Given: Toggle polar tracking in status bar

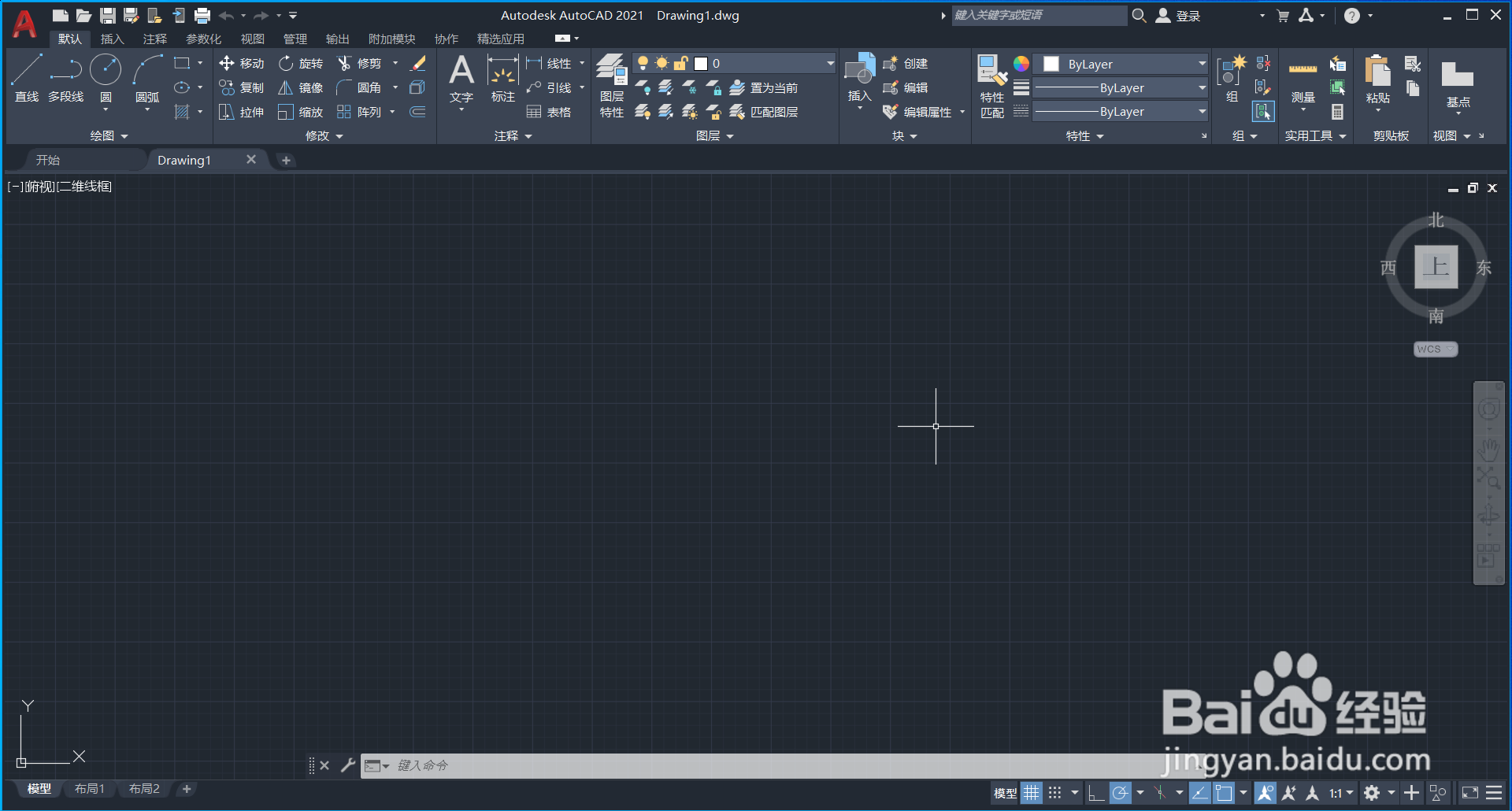Looking at the screenshot, I should point(1120,793).
